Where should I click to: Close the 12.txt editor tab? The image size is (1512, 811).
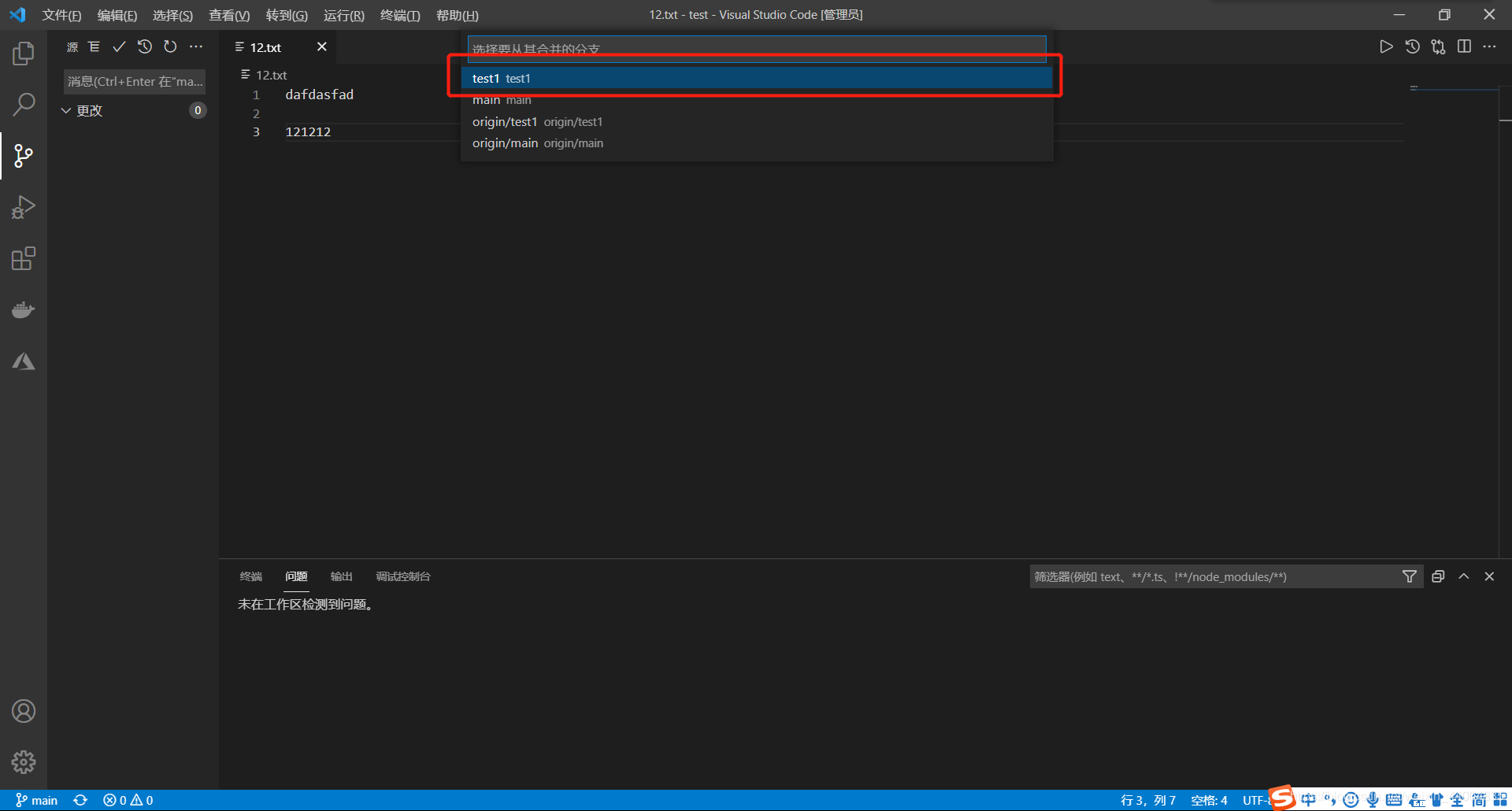[x=321, y=47]
